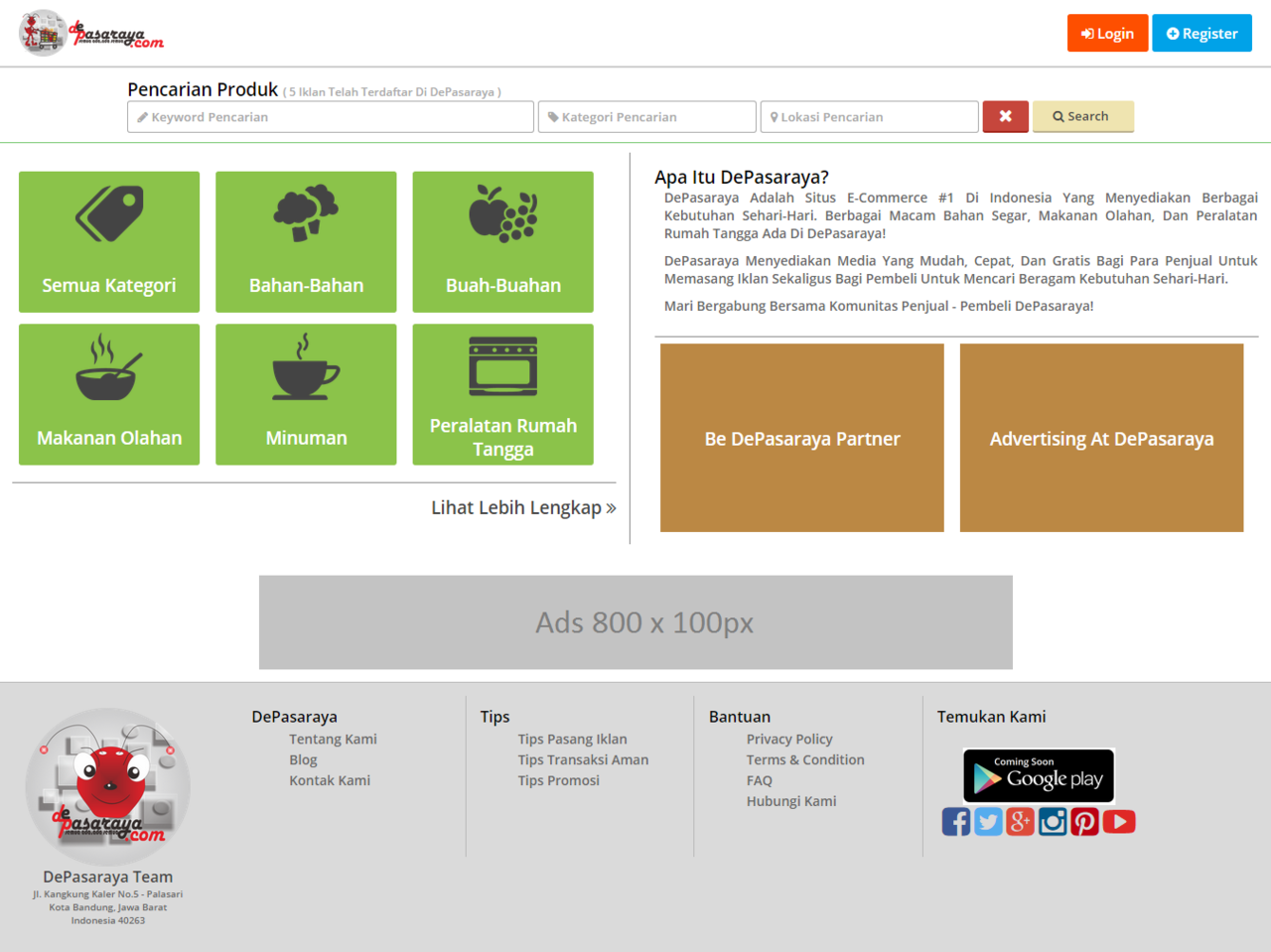The height and width of the screenshot is (952, 1271).
Task: Expand Lihat Lebih Lengkap categories
Action: point(523,507)
